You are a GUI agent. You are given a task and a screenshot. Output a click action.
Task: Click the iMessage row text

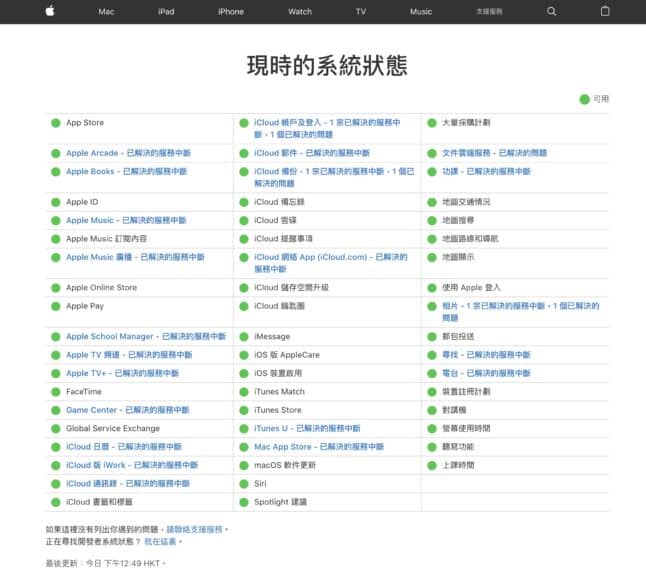(x=272, y=337)
